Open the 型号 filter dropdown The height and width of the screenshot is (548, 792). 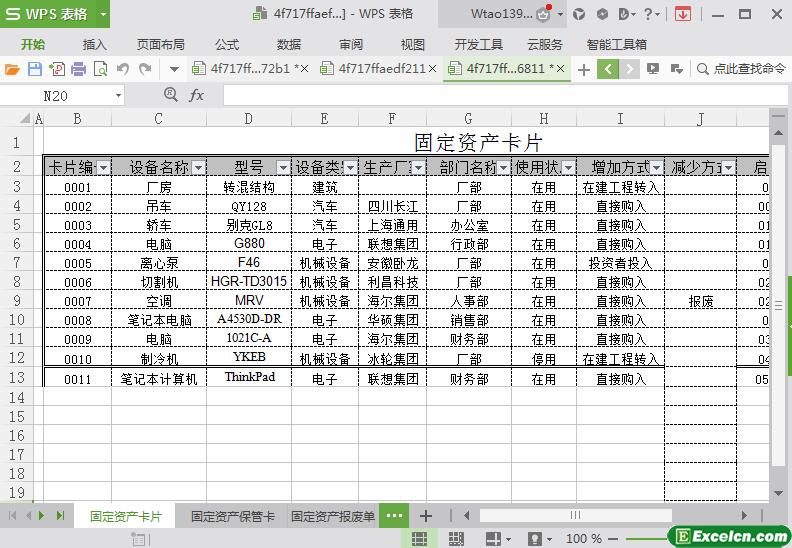tap(283, 168)
